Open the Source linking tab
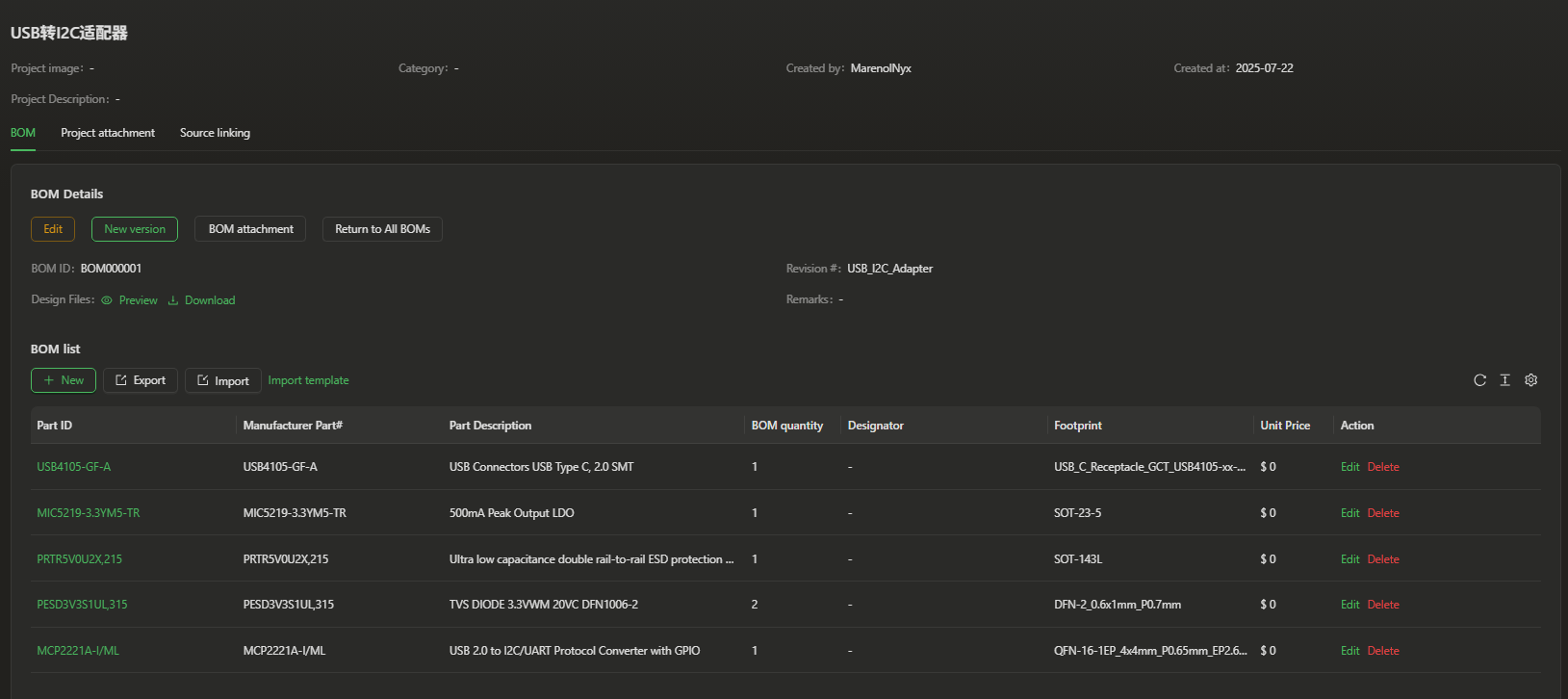Screen dimensions: 1568x699 pos(215,133)
